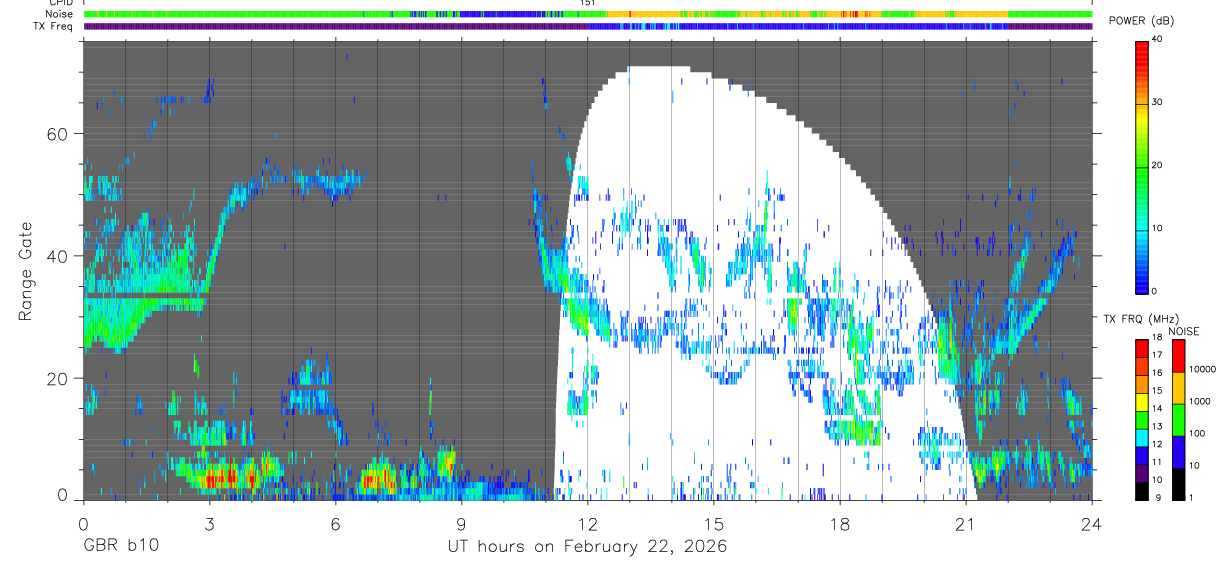Click the 'TX FRQ (MHz)' legend title
The image size is (1228, 567).
(x=1141, y=318)
